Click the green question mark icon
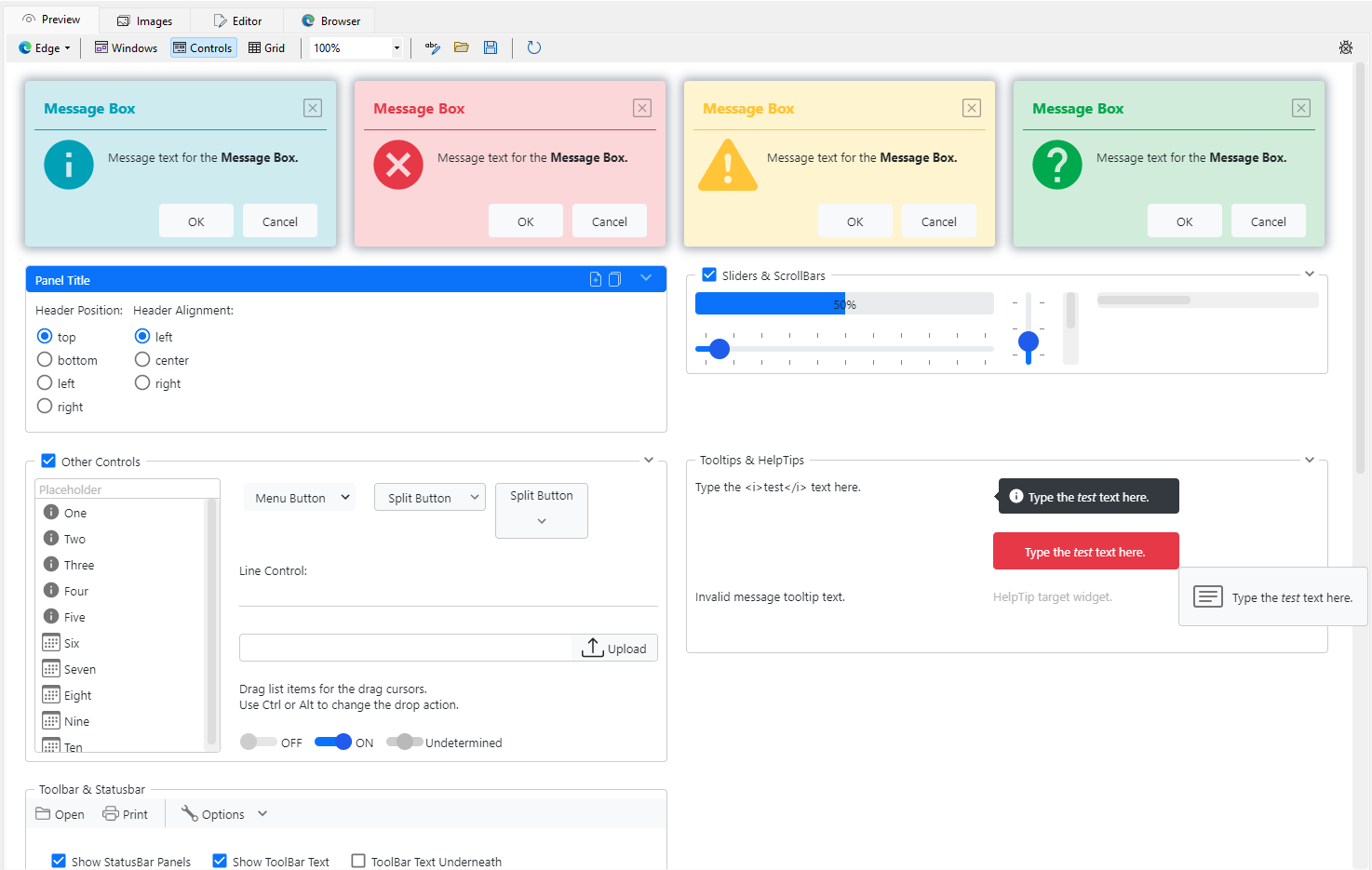The height and width of the screenshot is (870, 1372). 1057,165
